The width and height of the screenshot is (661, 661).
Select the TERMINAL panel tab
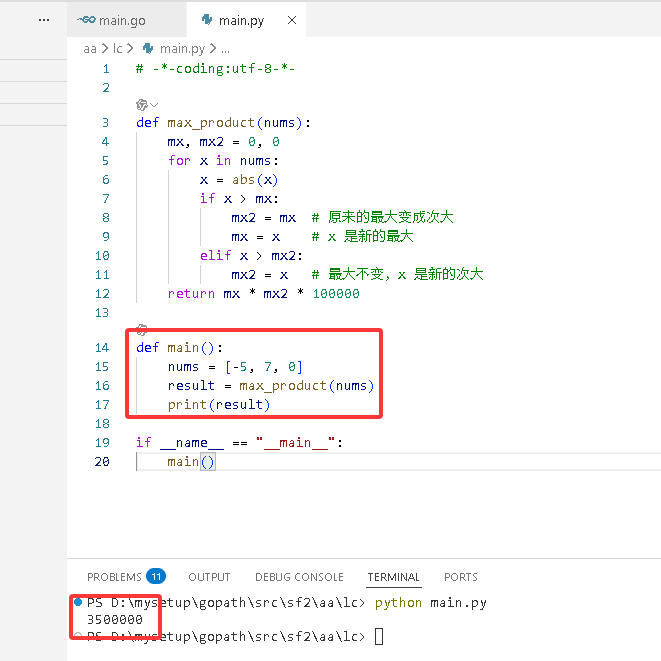click(x=393, y=577)
